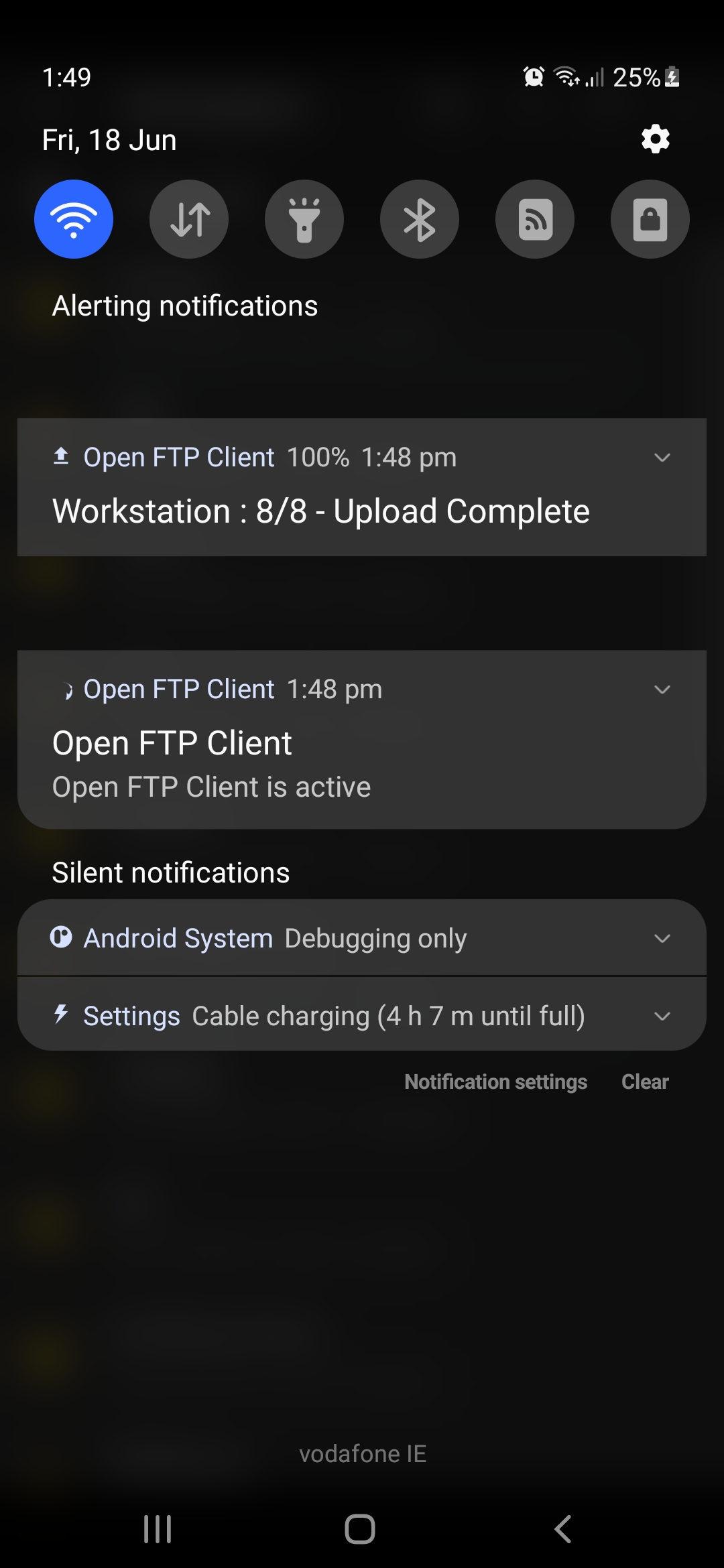Tap the RSS-style hotspot quick tile
This screenshot has width=724, height=1568.
tap(535, 219)
